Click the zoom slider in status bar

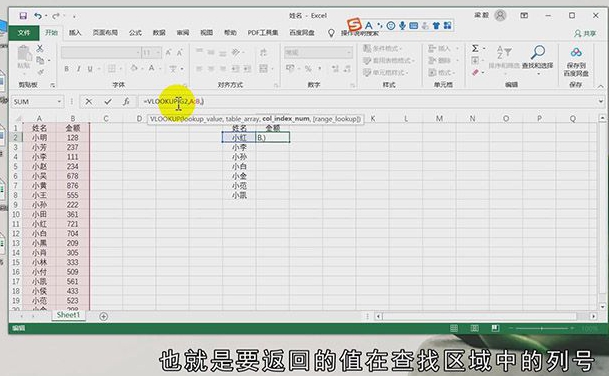542,328
